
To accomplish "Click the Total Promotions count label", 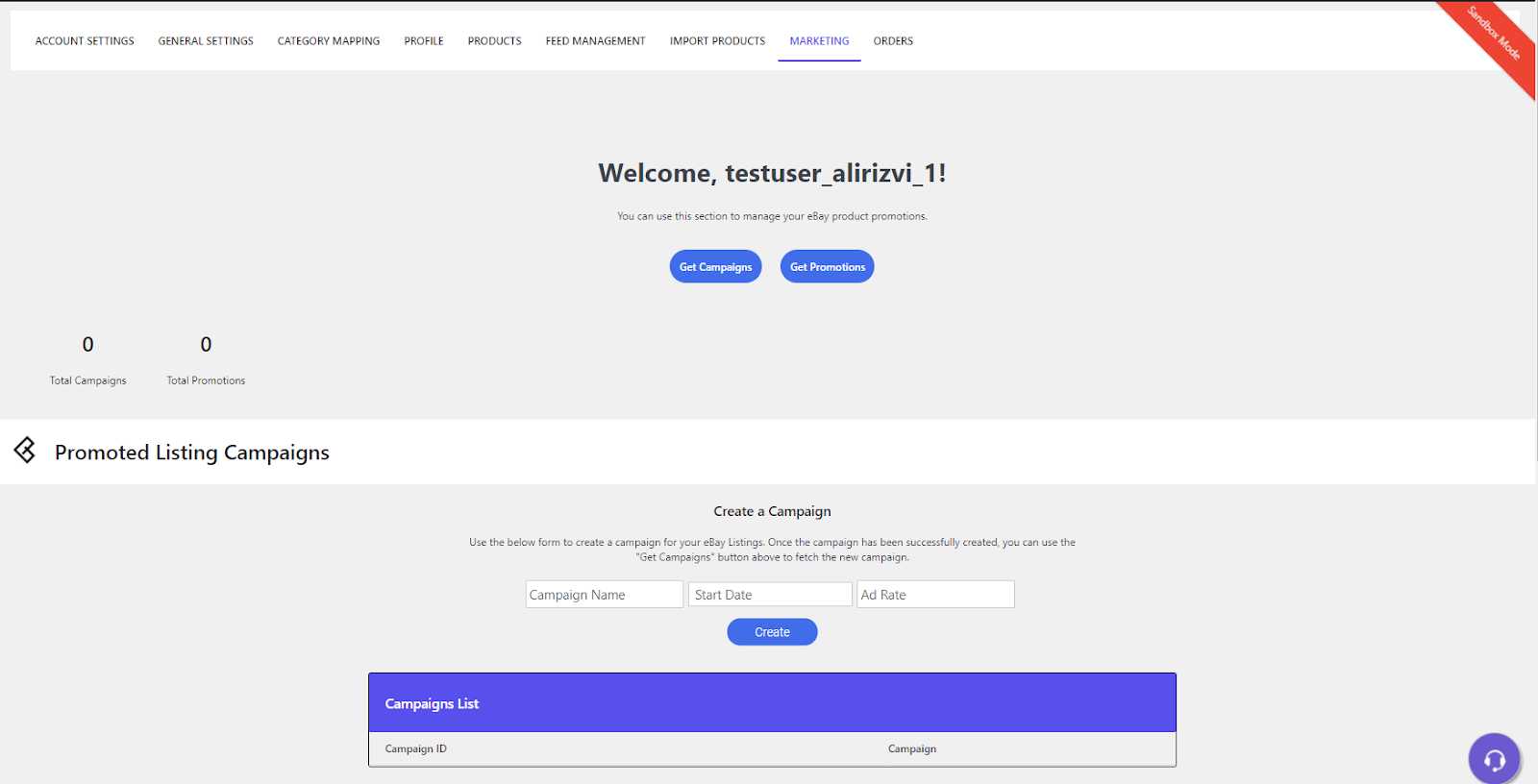I will click(206, 380).
